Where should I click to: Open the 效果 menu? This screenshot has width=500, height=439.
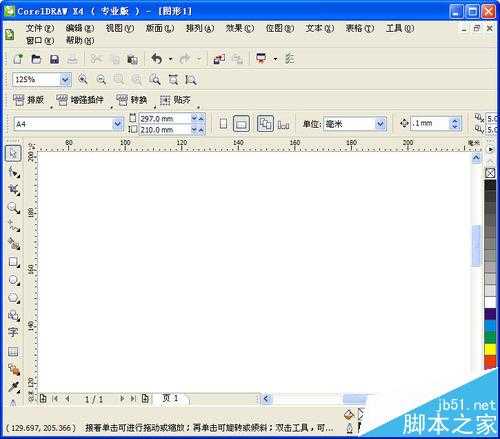click(239, 29)
